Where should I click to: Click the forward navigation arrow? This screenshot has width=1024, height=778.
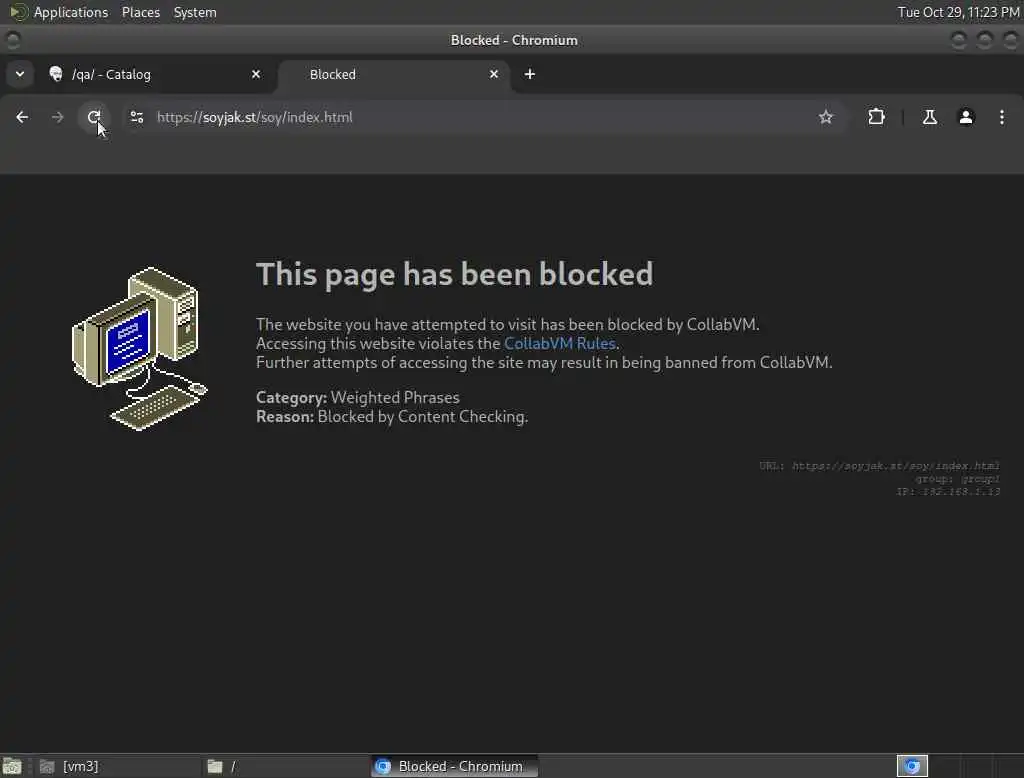click(57, 117)
